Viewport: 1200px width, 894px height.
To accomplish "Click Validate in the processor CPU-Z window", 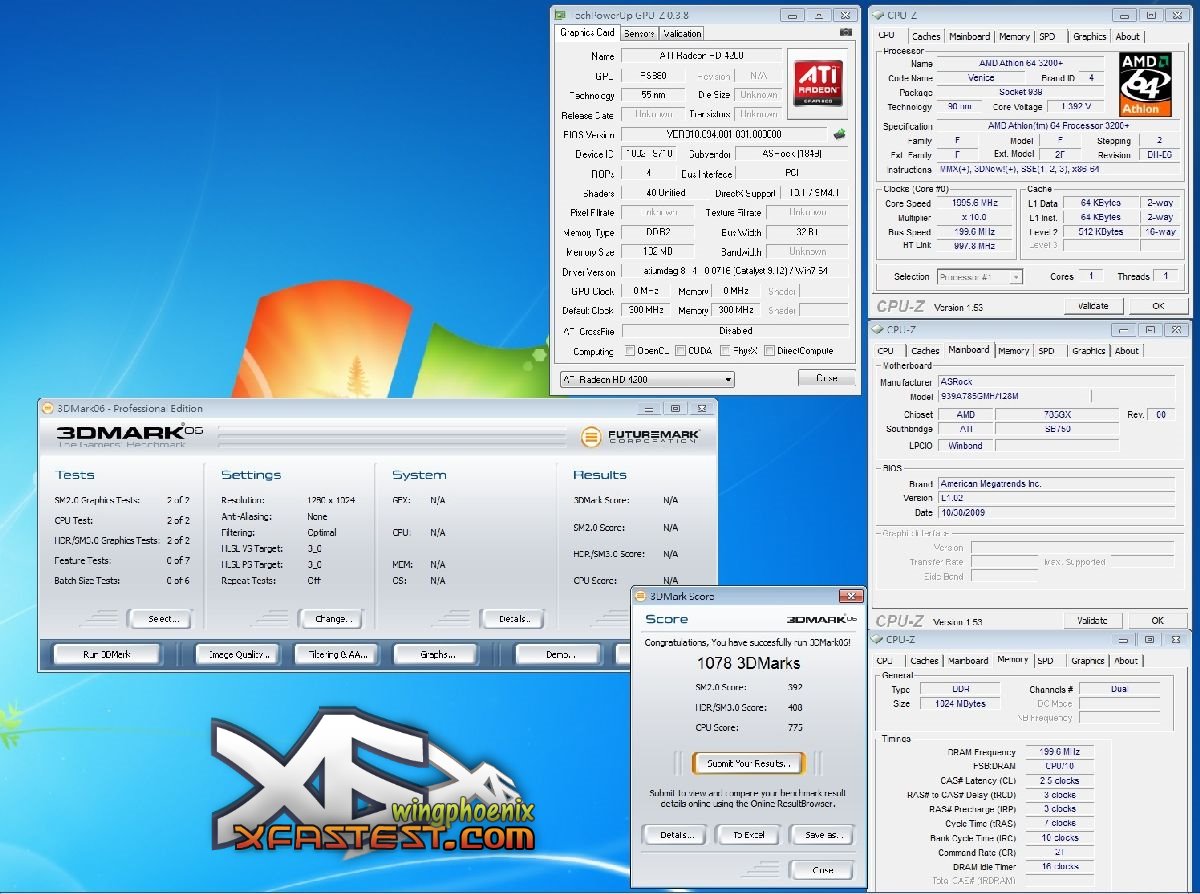I will pyautogui.click(x=1093, y=306).
